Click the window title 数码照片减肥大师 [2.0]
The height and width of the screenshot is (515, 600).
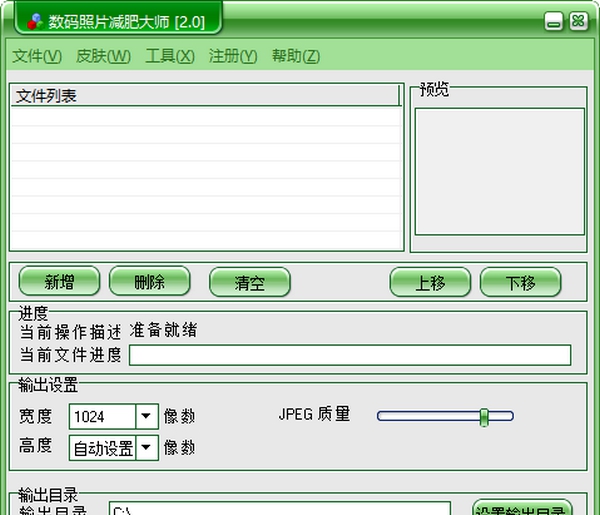(127, 22)
